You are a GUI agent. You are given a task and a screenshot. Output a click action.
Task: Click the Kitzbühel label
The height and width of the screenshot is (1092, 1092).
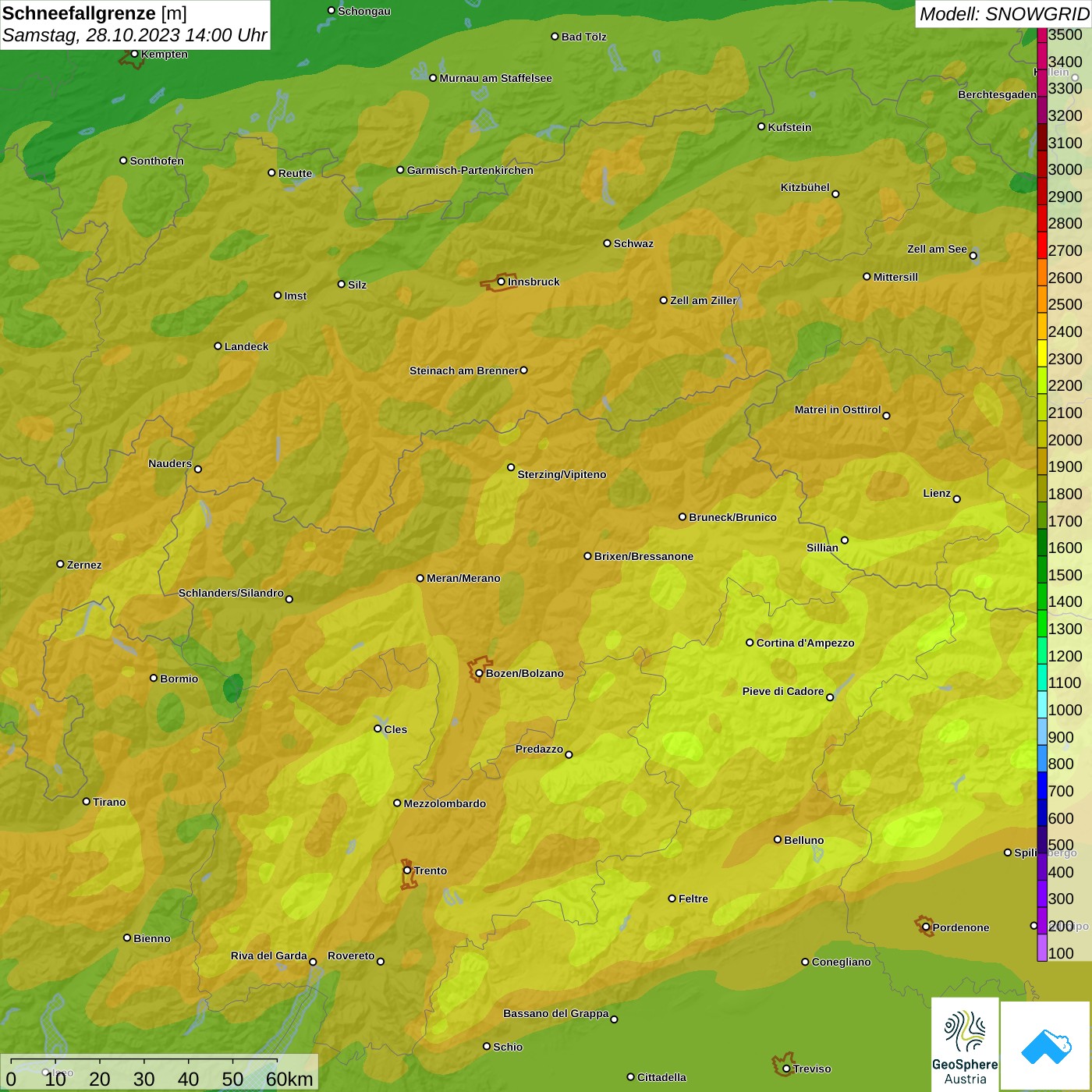point(805,187)
